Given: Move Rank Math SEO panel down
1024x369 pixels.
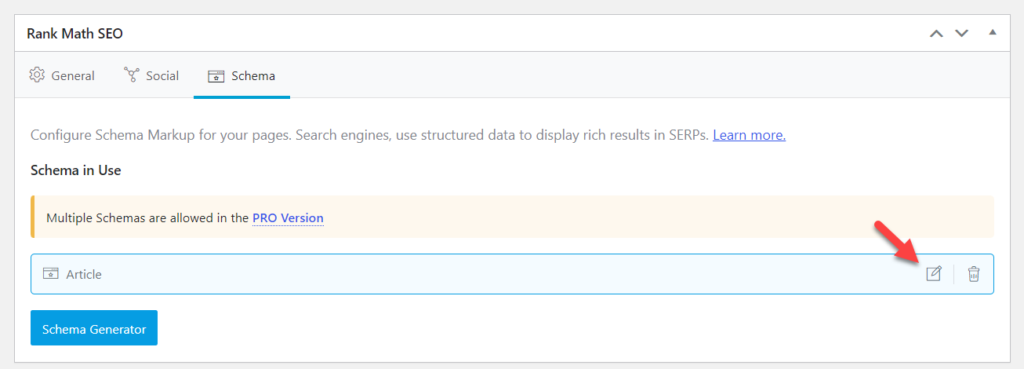Looking at the screenshot, I should (961, 33).
